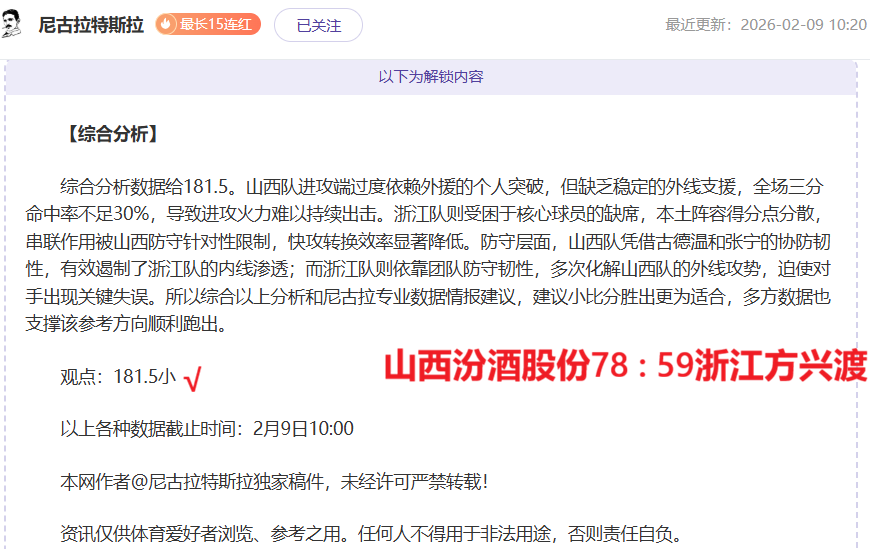
Task: Click the paragraph line starting 综合分析数据给181.5
Action: 441,186
